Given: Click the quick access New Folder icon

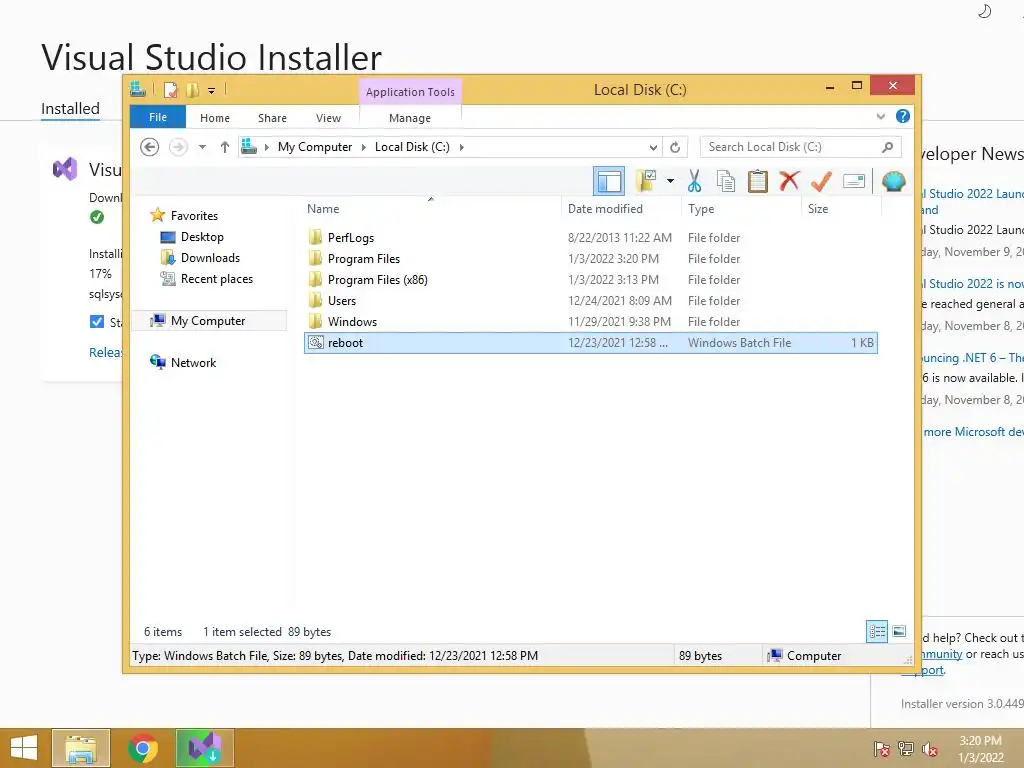Looking at the screenshot, I should coord(192,89).
